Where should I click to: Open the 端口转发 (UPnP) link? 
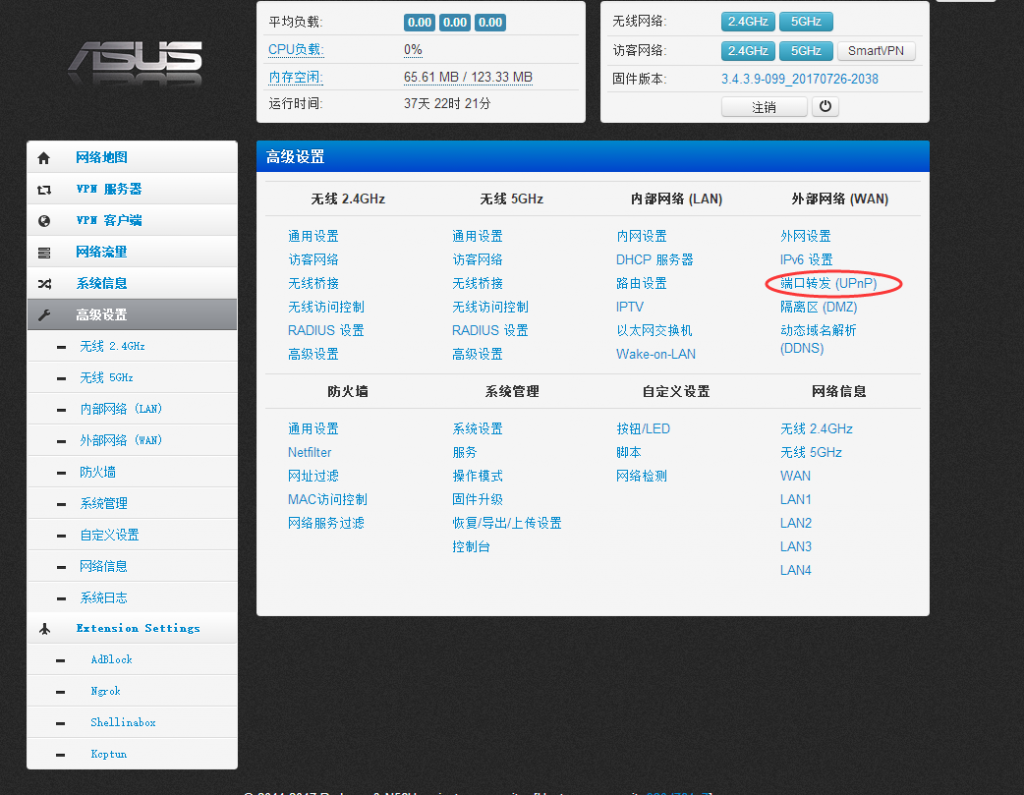click(x=828, y=284)
